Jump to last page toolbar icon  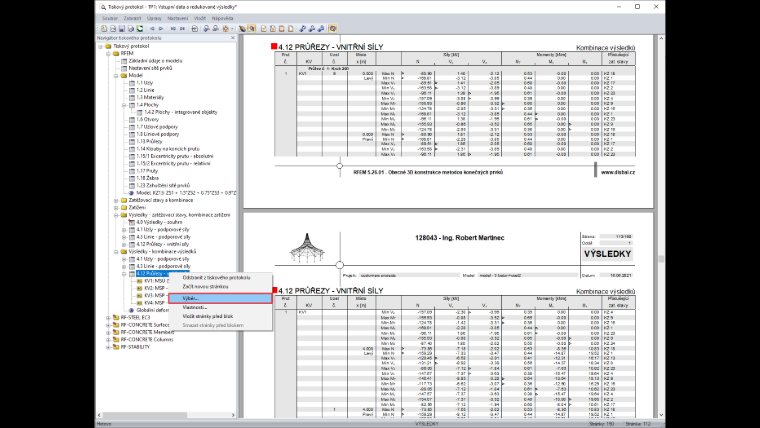pos(182,29)
